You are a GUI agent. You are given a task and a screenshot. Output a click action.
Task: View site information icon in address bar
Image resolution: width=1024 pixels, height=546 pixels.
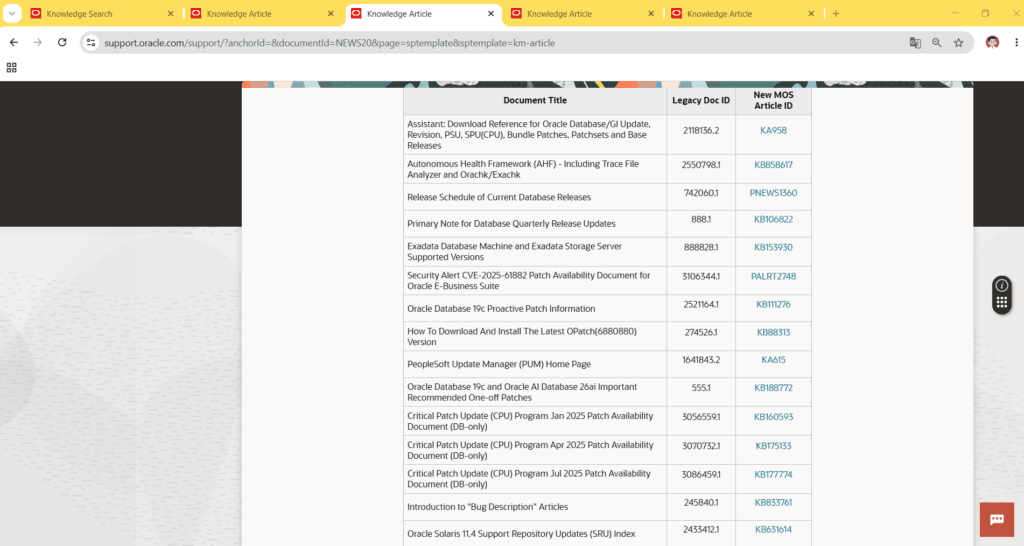(91, 42)
